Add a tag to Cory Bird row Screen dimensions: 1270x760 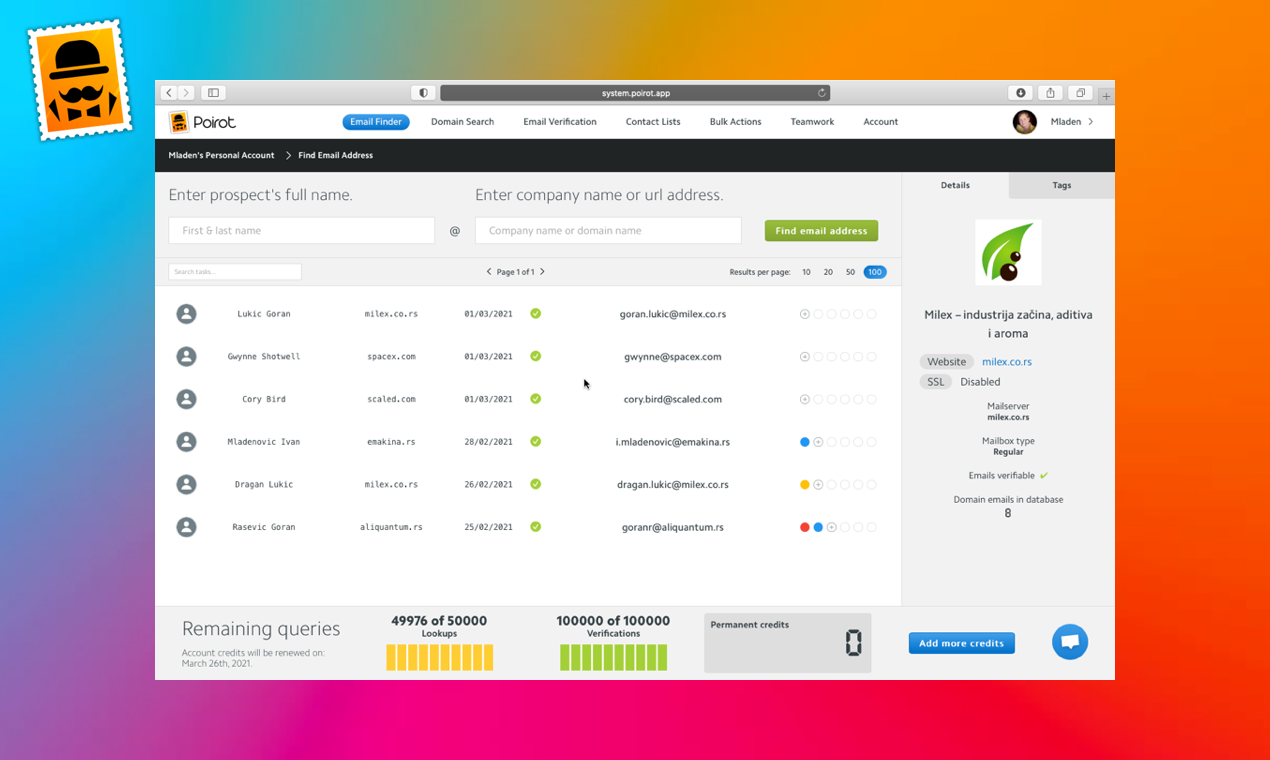(805, 399)
